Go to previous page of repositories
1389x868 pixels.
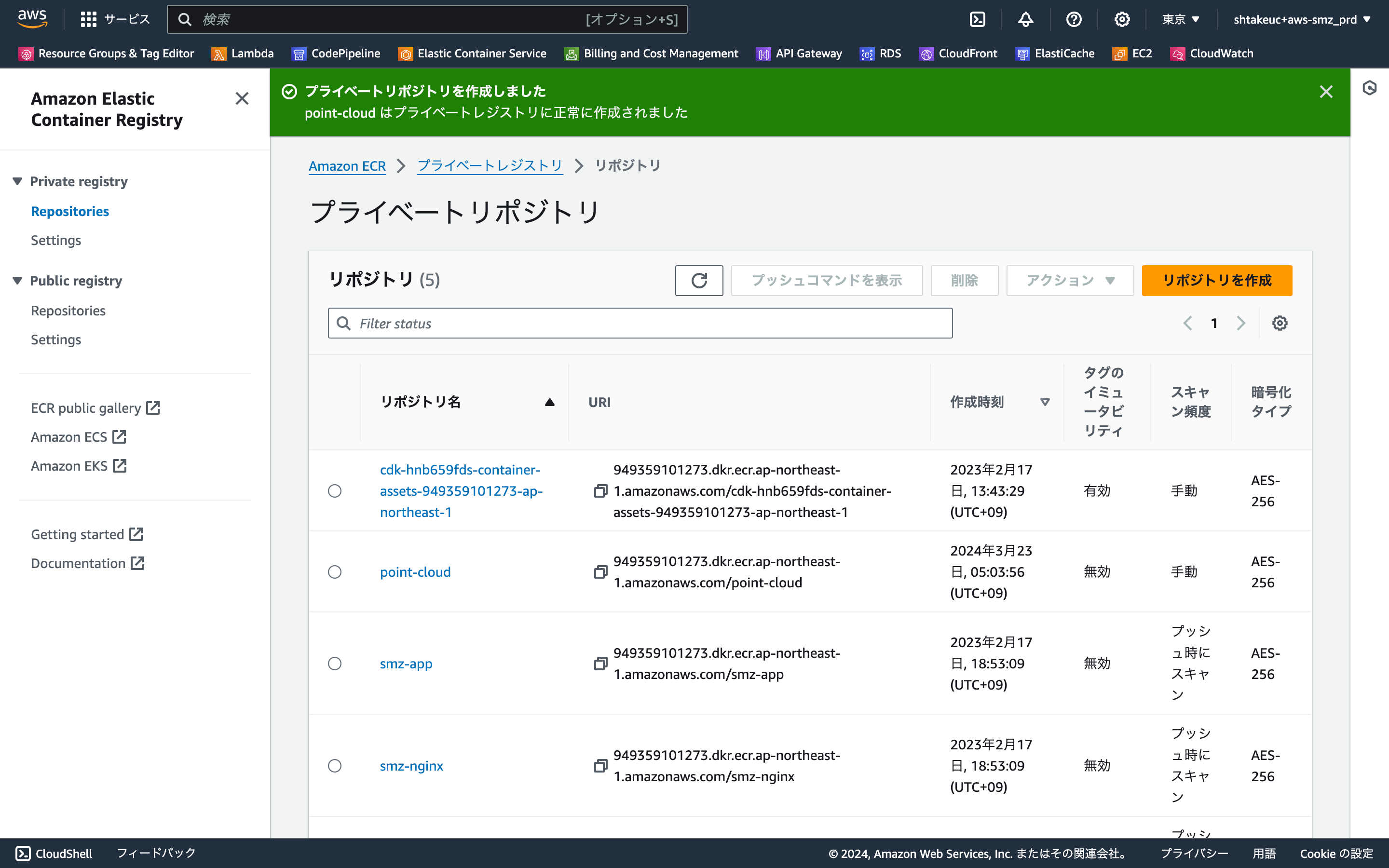1187,323
